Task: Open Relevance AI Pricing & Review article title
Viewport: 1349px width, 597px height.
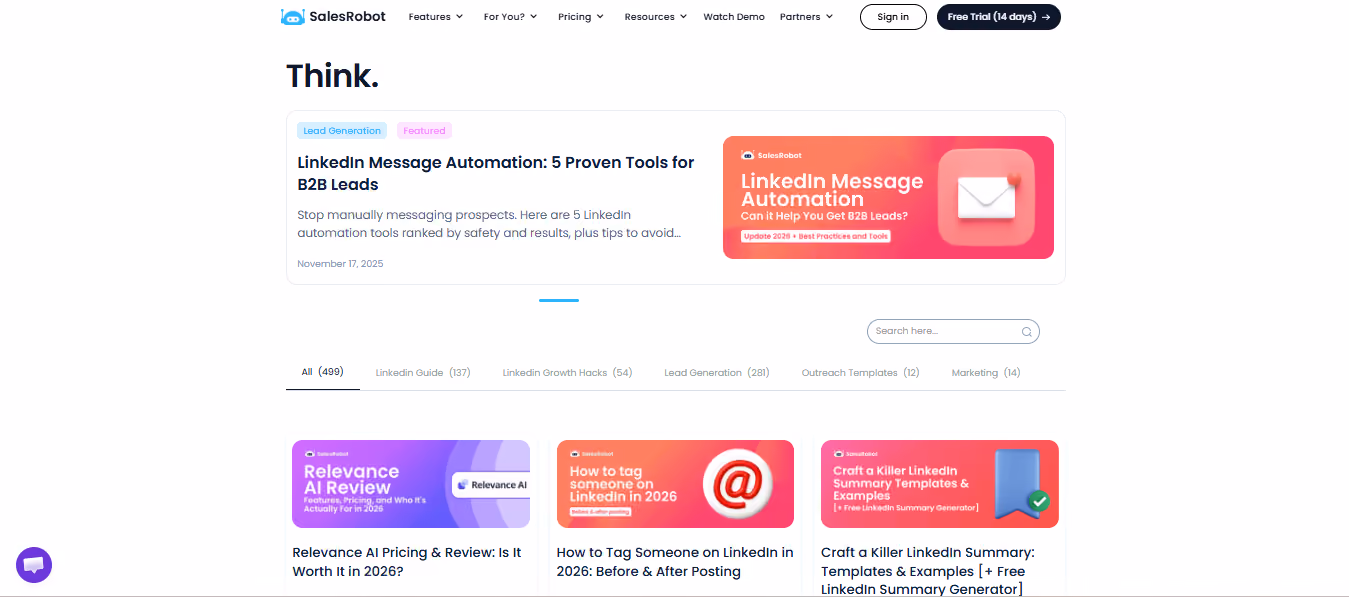Action: [x=407, y=562]
